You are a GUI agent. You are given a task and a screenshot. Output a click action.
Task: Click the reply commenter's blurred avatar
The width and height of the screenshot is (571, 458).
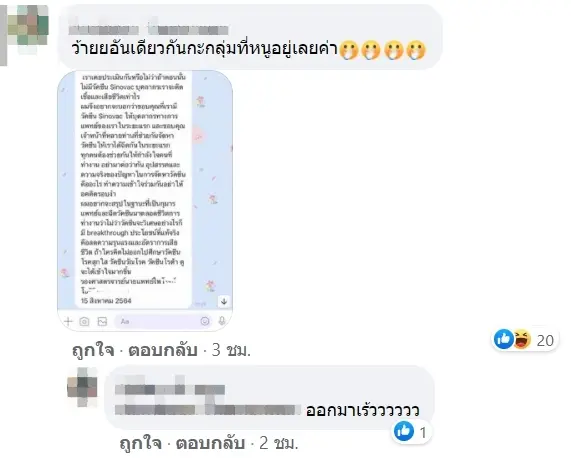(83, 387)
